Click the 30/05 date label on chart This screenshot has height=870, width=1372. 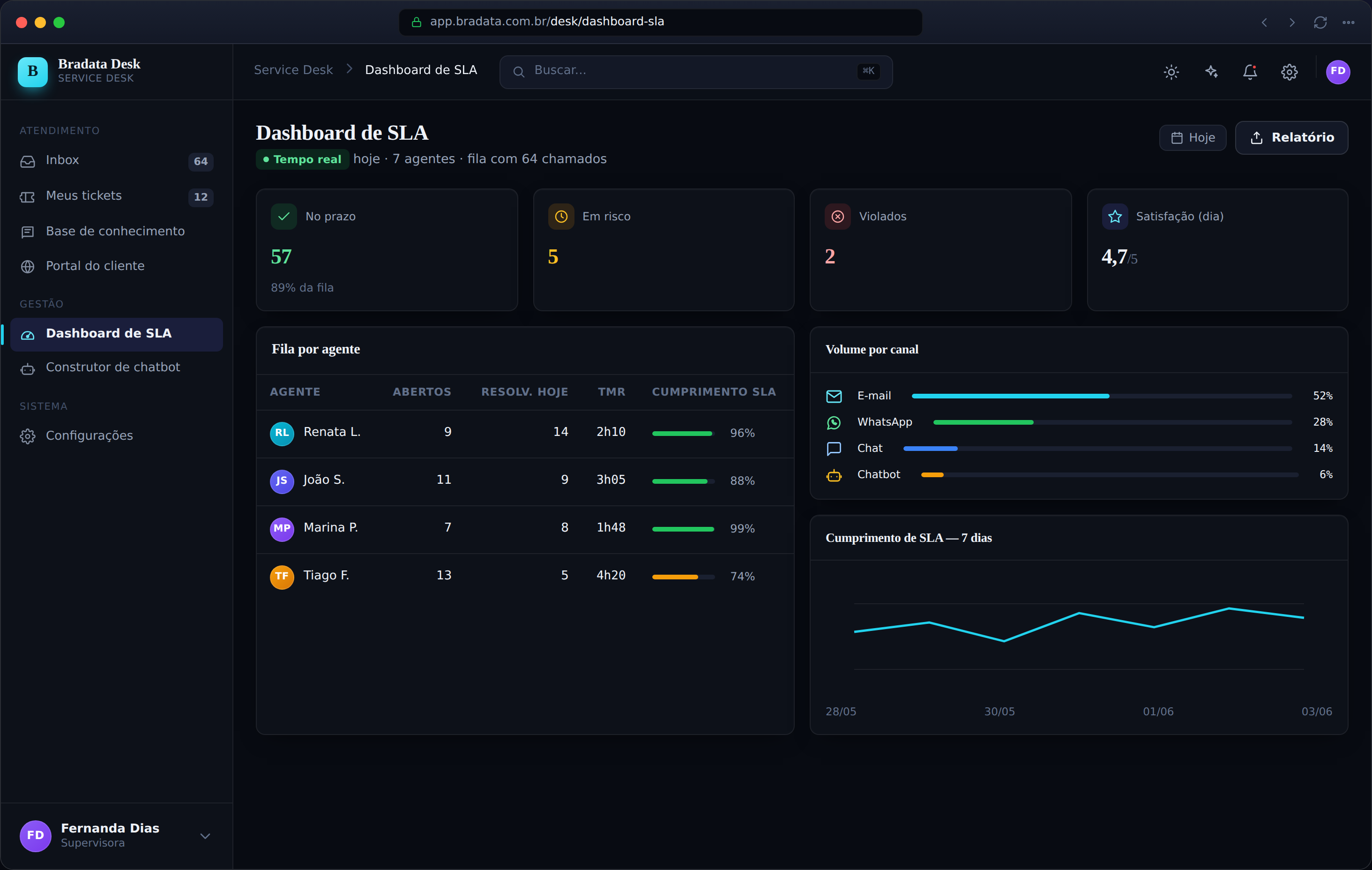coord(999,712)
